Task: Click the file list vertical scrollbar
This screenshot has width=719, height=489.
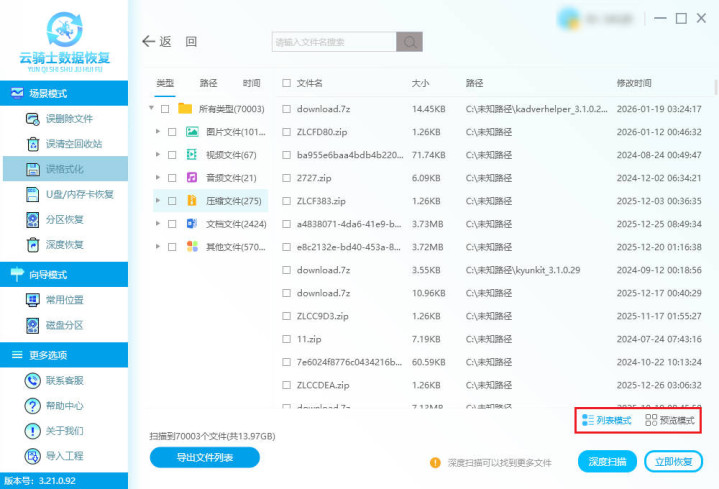Action: click(x=715, y=87)
